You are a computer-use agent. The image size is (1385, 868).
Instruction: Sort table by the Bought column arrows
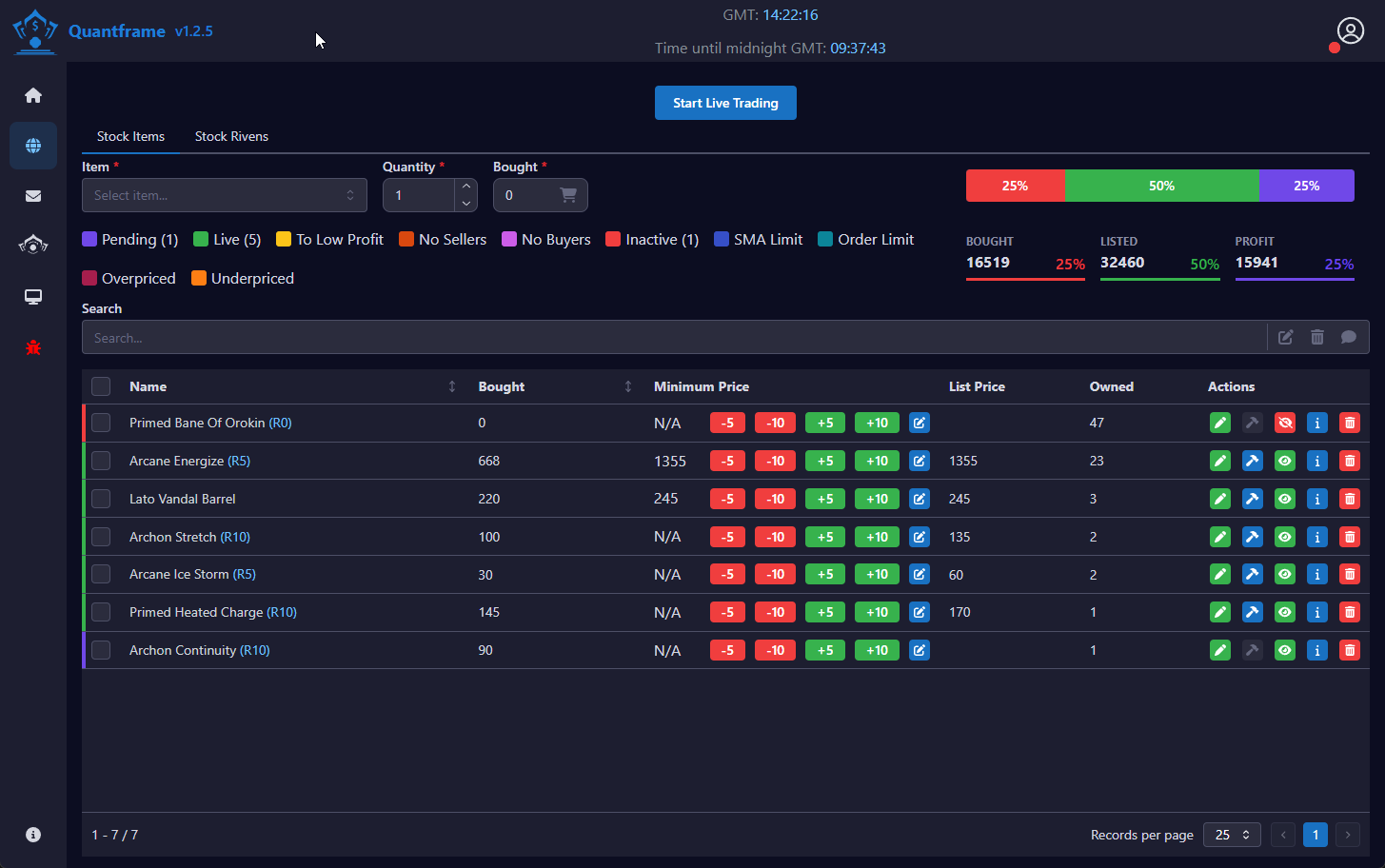click(628, 386)
